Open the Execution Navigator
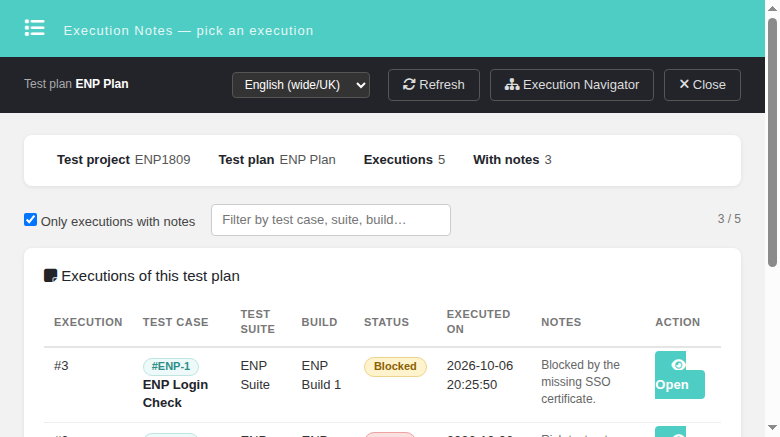Image resolution: width=780 pixels, height=437 pixels. pyautogui.click(x=572, y=85)
